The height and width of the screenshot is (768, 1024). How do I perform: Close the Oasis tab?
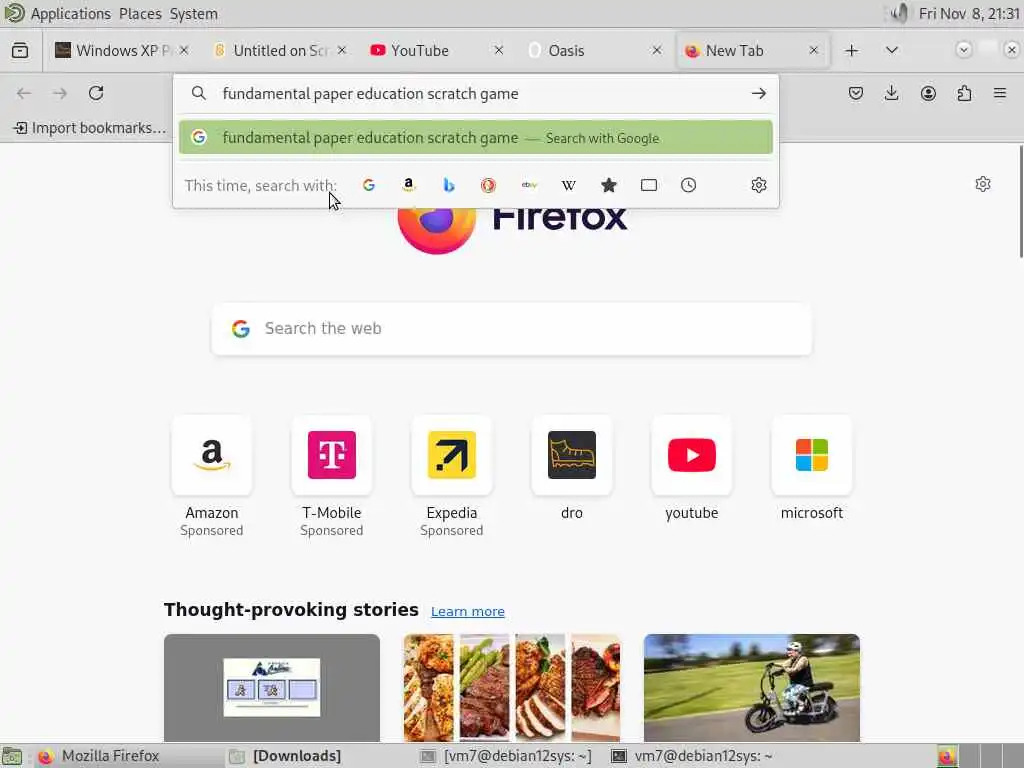[x=657, y=50]
